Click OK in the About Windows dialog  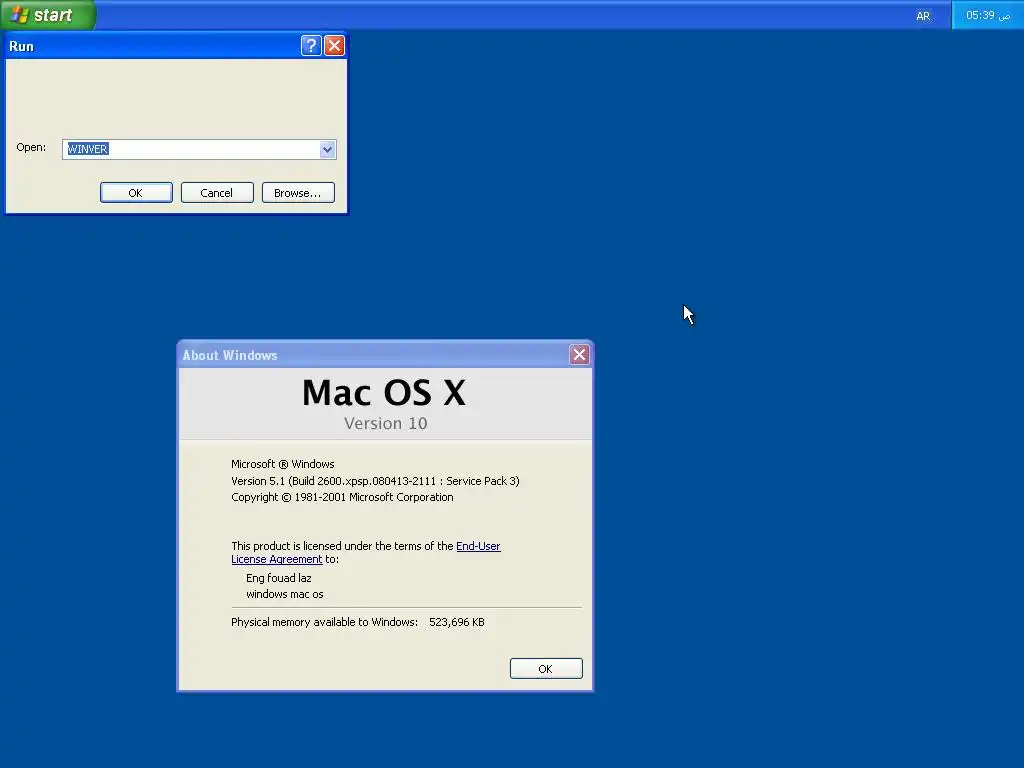tap(546, 669)
